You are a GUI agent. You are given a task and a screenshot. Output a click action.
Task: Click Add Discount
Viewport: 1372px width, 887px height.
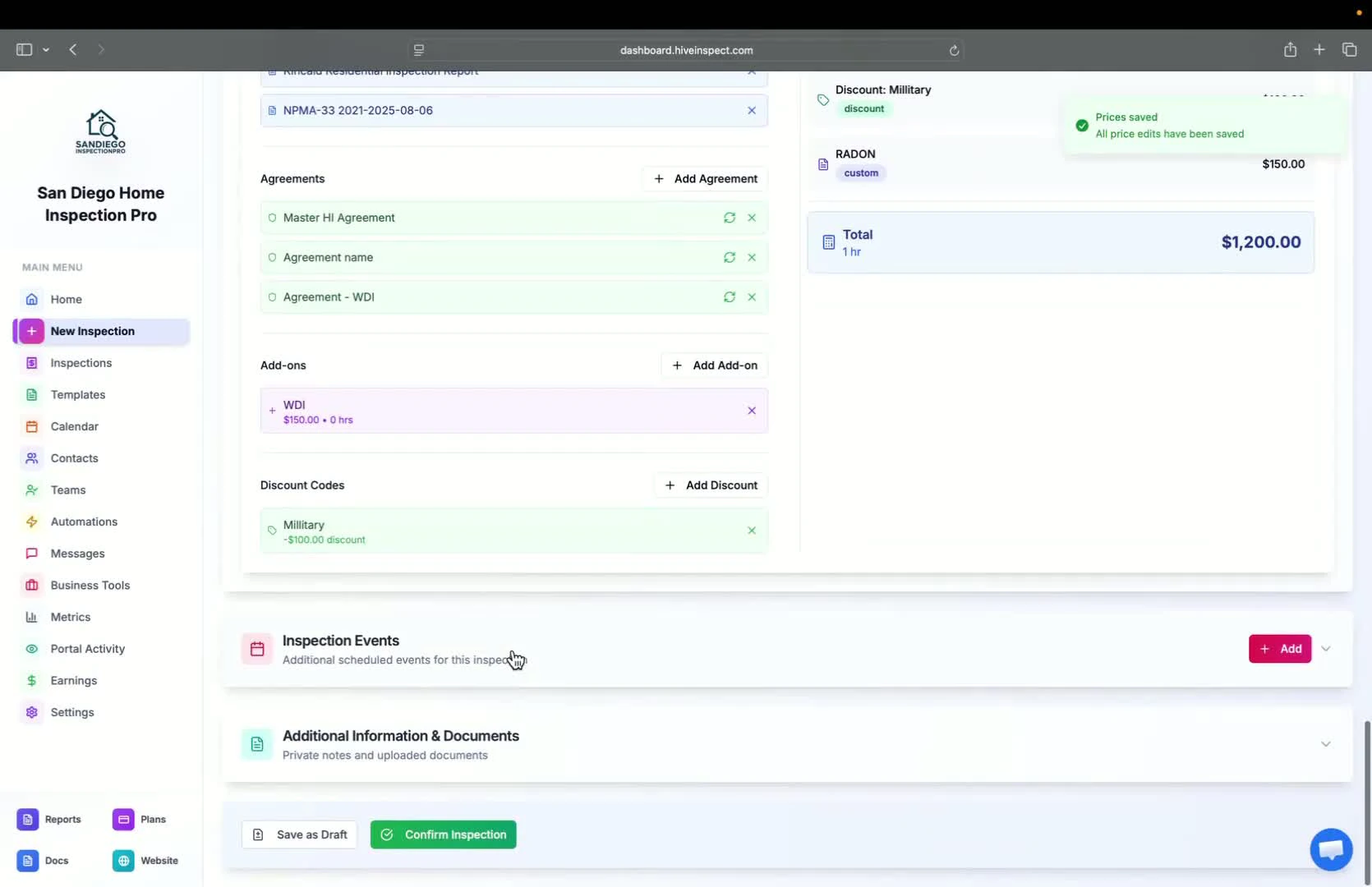point(710,485)
